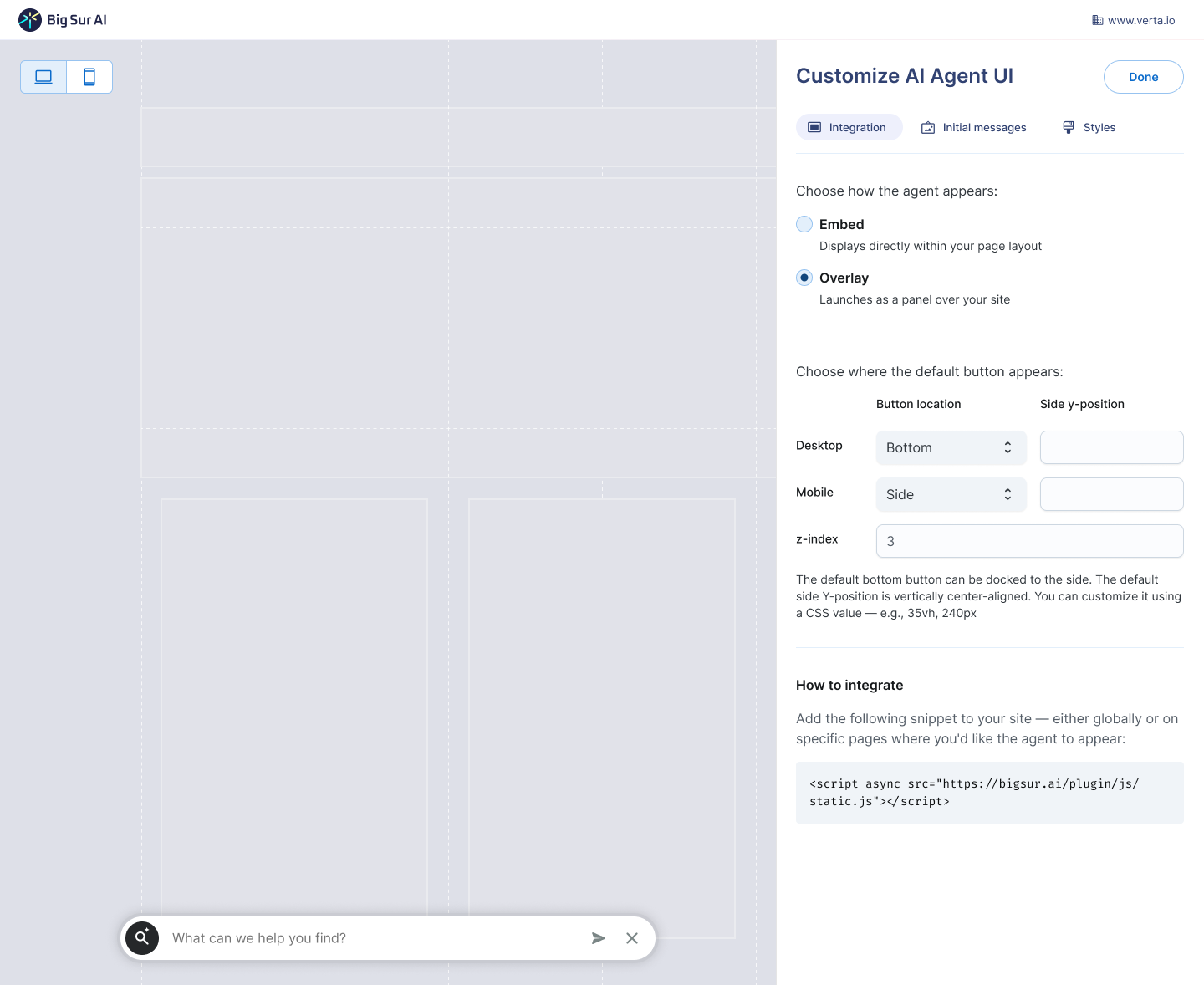Image resolution: width=1204 pixels, height=985 pixels.
Task: Open Mobile button location dropdown
Action: [x=951, y=494]
